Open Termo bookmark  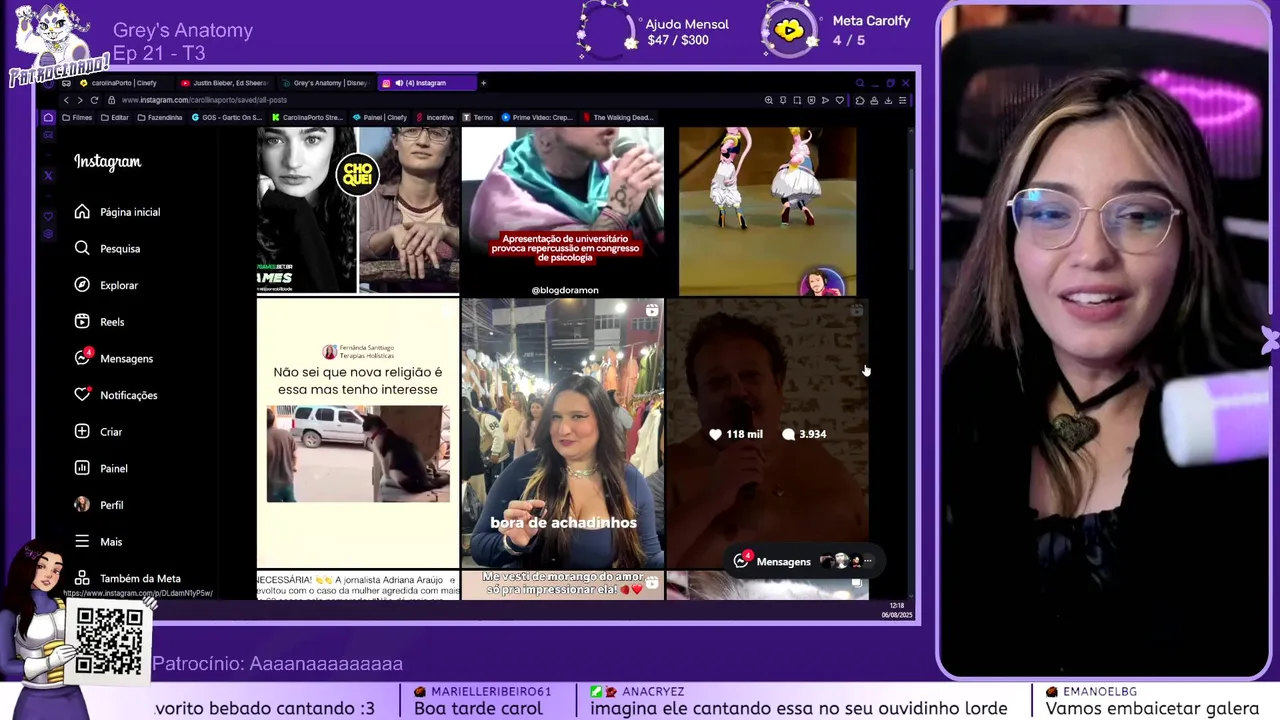click(478, 117)
